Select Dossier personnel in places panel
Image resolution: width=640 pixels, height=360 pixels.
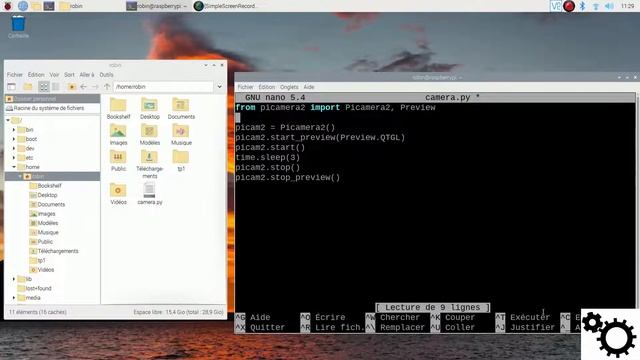coord(52,99)
